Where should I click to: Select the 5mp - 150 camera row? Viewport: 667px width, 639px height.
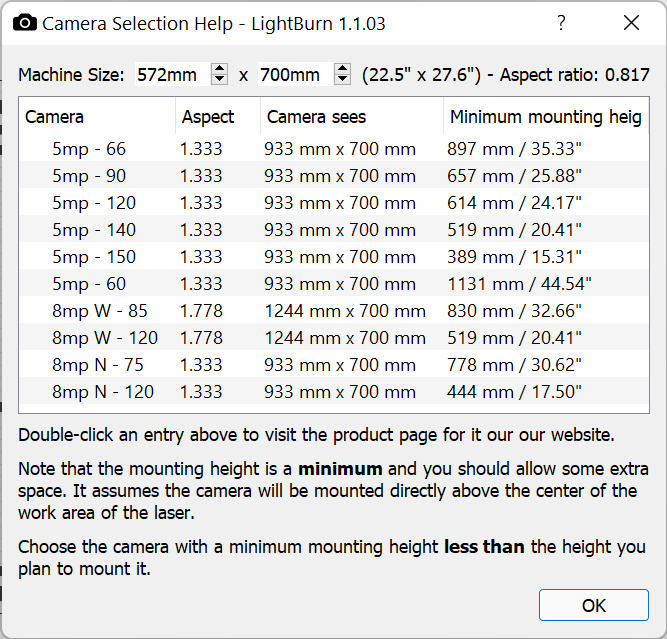[x=334, y=257]
